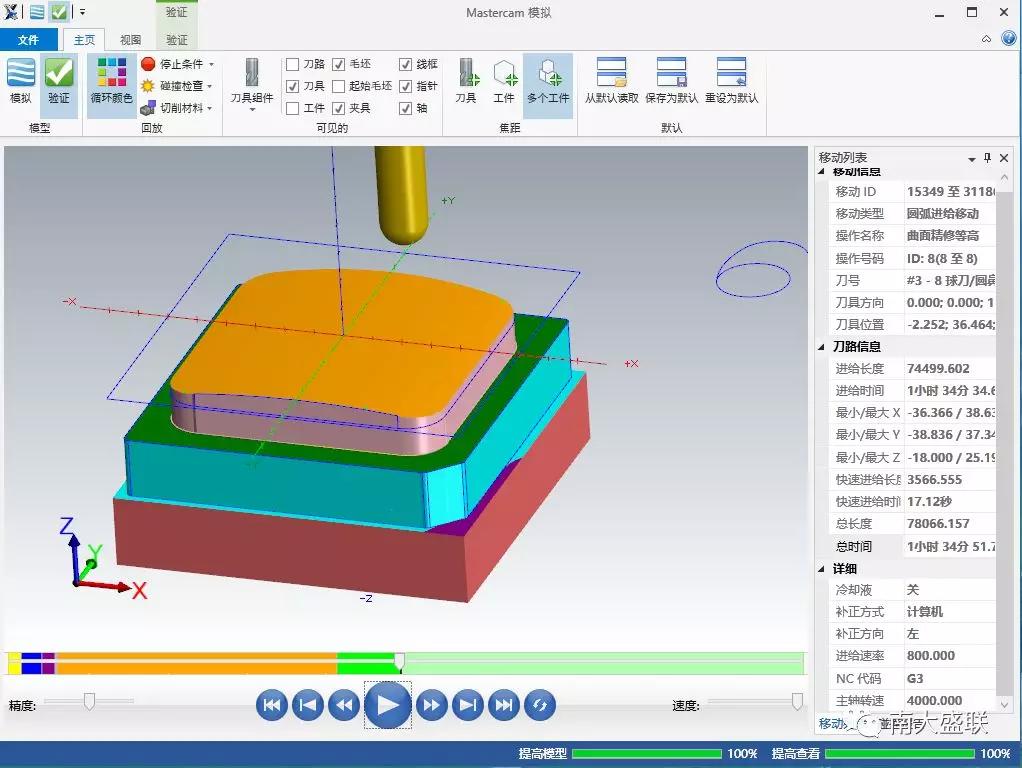
Task: Toggle the 线框 wireframe checkbox
Action: 405,64
